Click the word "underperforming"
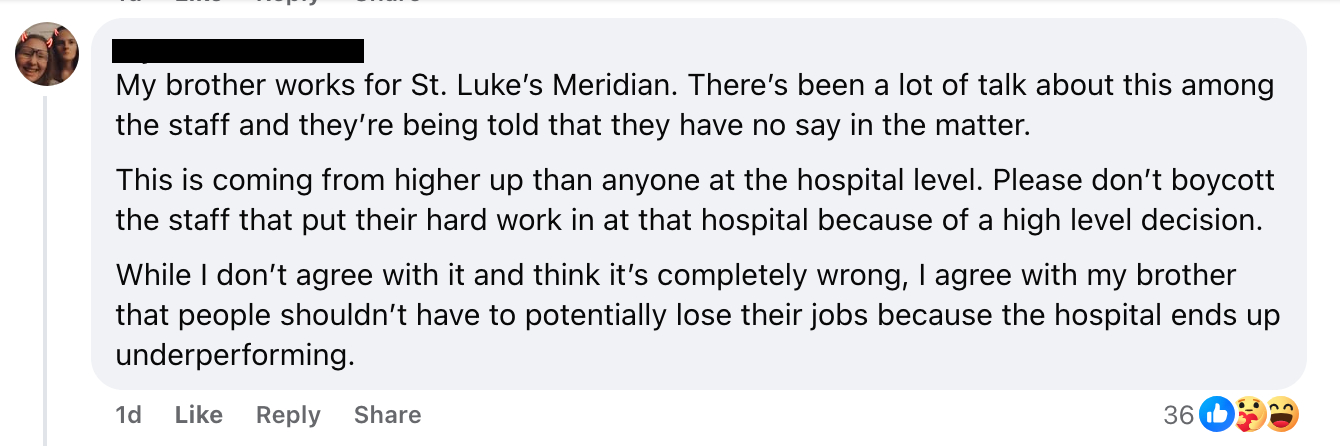The height and width of the screenshot is (446, 1340). click(235, 355)
